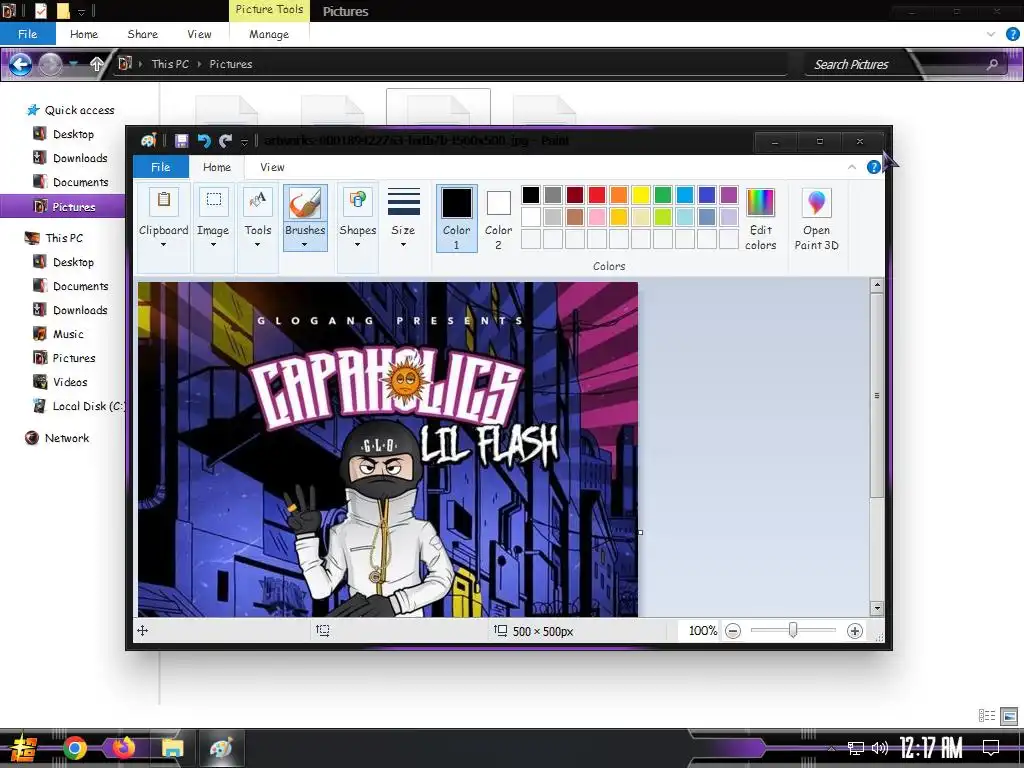Open Paint Help question mark icon

873,167
